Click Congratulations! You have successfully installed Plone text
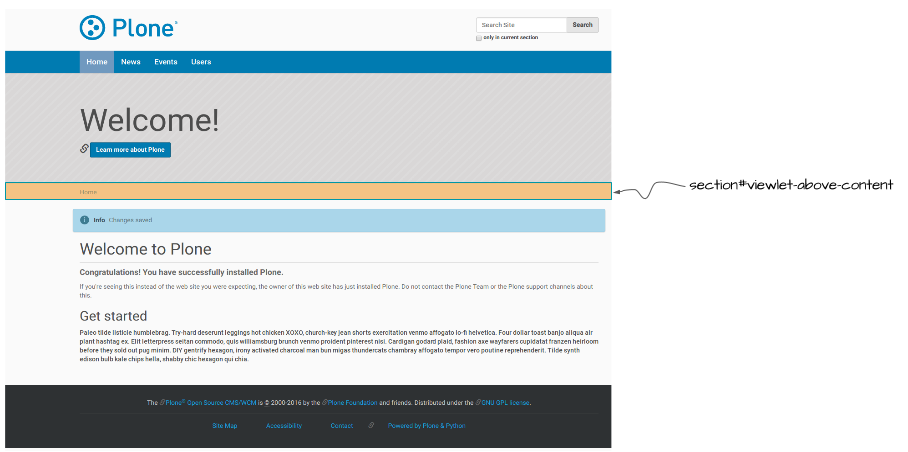 (x=181, y=272)
